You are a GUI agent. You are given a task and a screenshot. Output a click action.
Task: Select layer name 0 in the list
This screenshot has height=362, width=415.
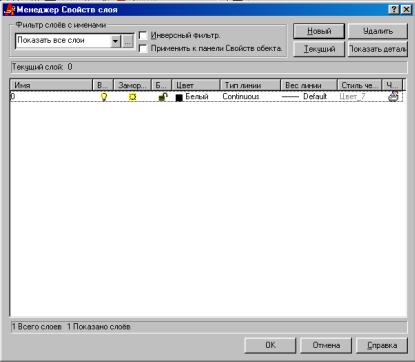[x=13, y=97]
